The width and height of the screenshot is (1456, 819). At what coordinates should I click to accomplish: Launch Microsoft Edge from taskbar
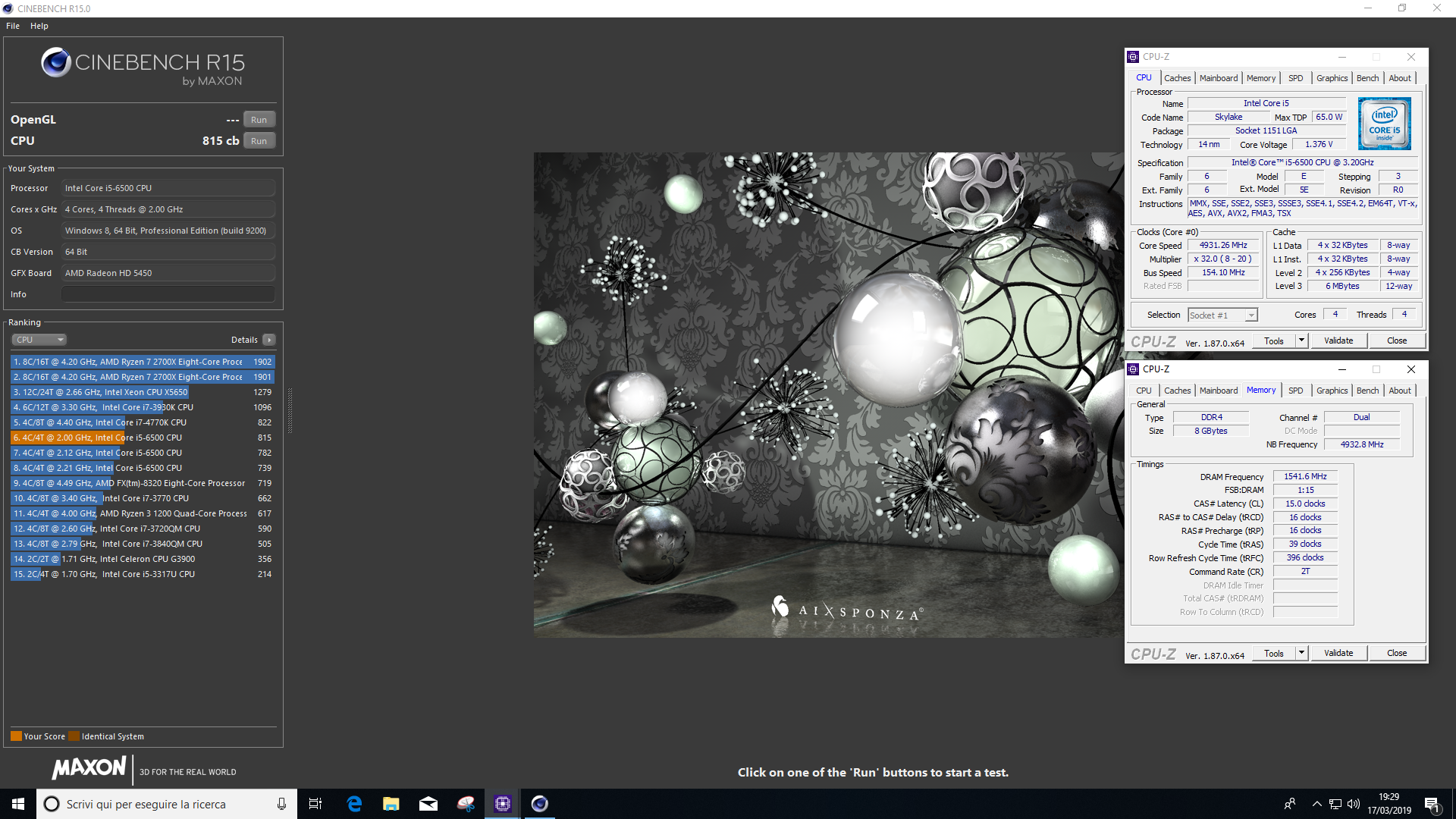[x=354, y=804]
